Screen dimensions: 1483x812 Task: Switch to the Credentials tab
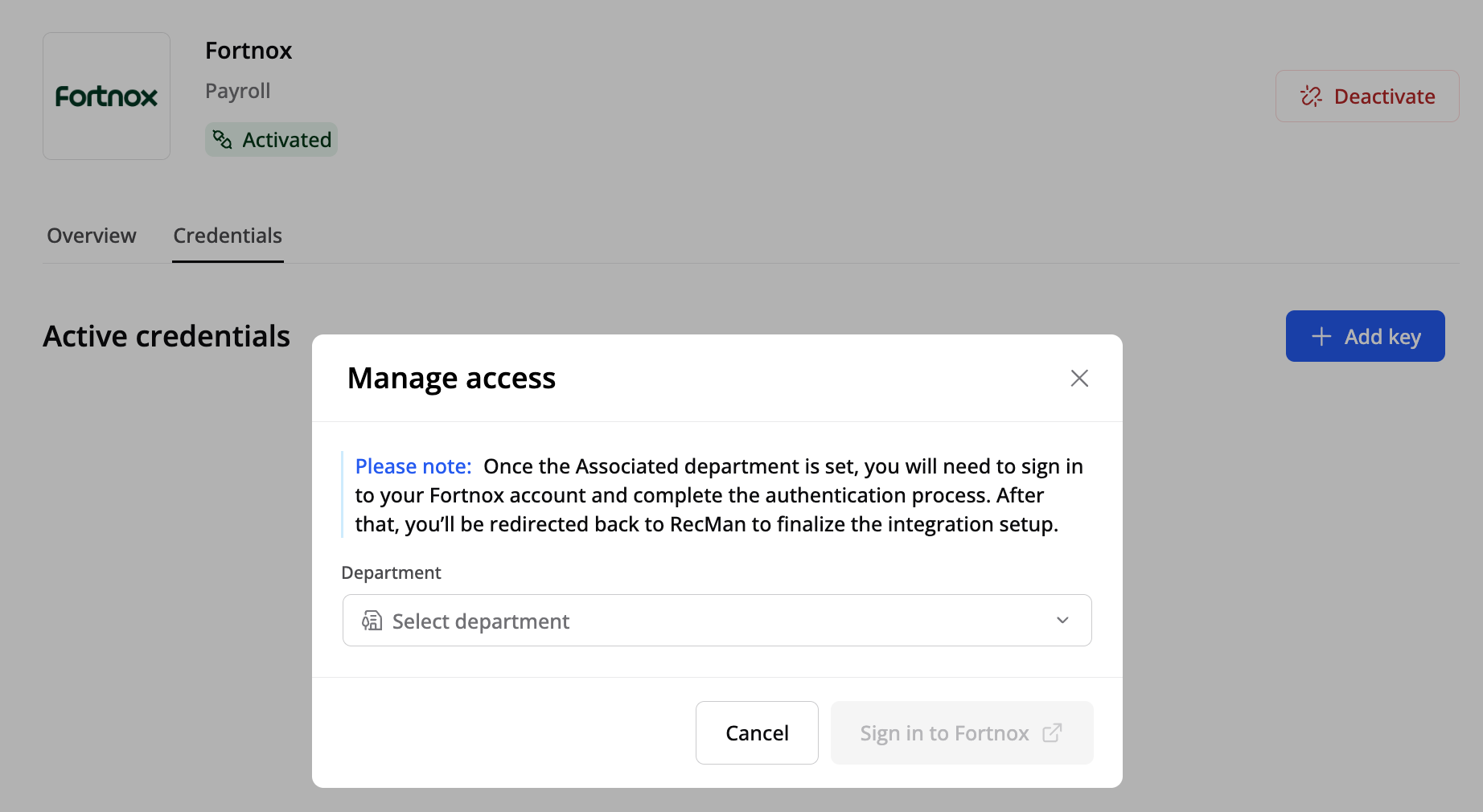(x=228, y=236)
